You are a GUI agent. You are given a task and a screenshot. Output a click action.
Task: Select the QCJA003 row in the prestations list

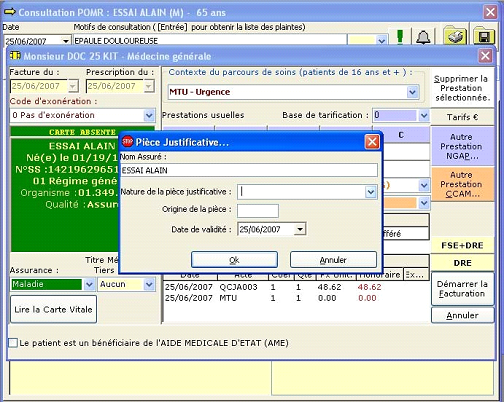[x=295, y=287]
